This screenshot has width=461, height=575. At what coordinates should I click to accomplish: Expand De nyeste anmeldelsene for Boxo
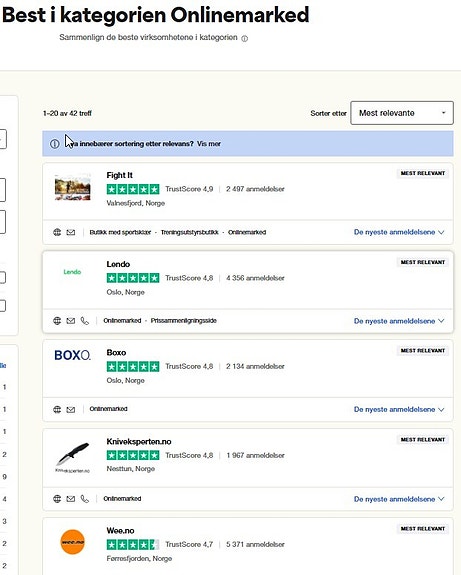pos(399,409)
